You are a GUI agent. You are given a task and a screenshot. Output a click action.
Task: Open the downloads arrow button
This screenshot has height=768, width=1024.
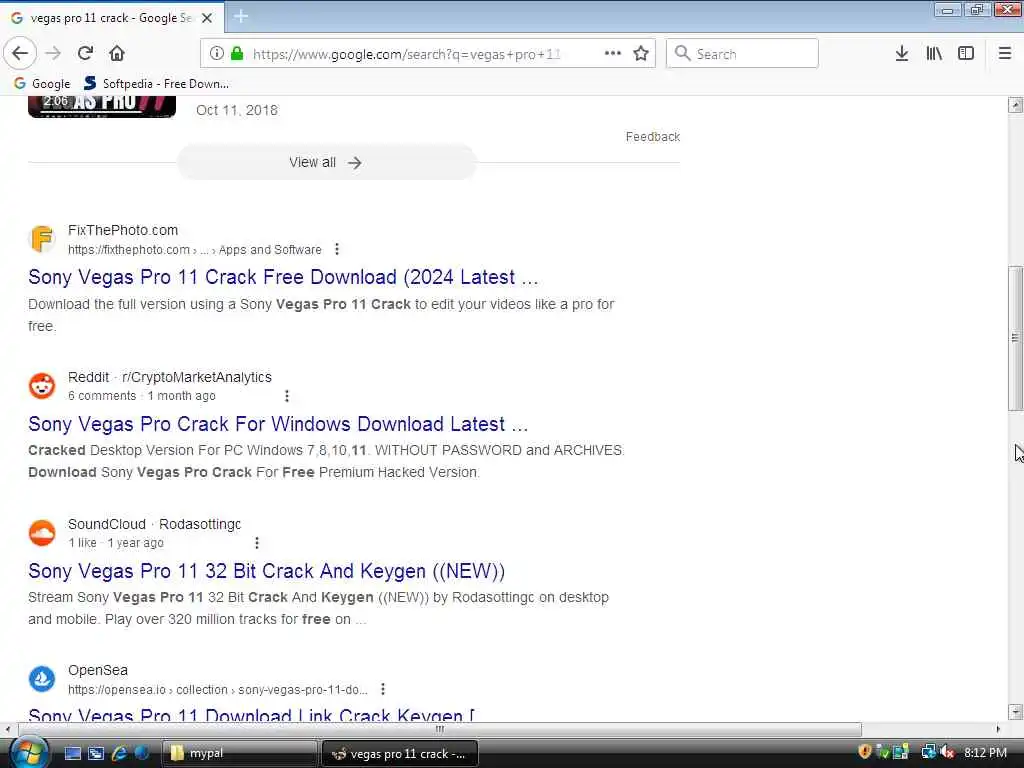coord(902,54)
